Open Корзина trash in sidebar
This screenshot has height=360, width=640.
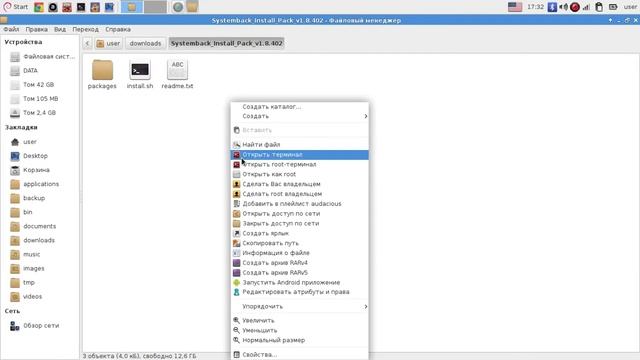[30, 170]
